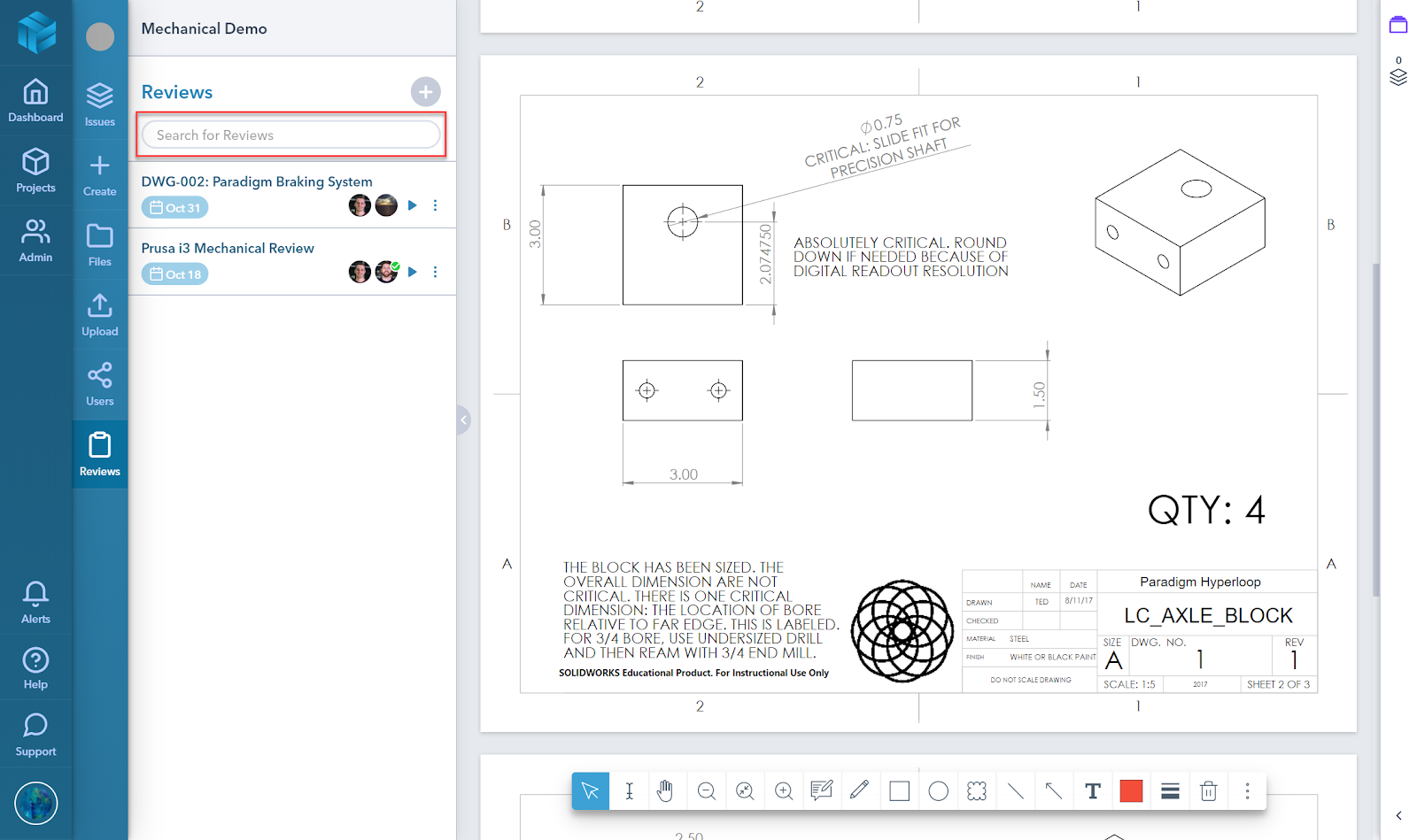Select the pointer selection tool

click(x=591, y=790)
